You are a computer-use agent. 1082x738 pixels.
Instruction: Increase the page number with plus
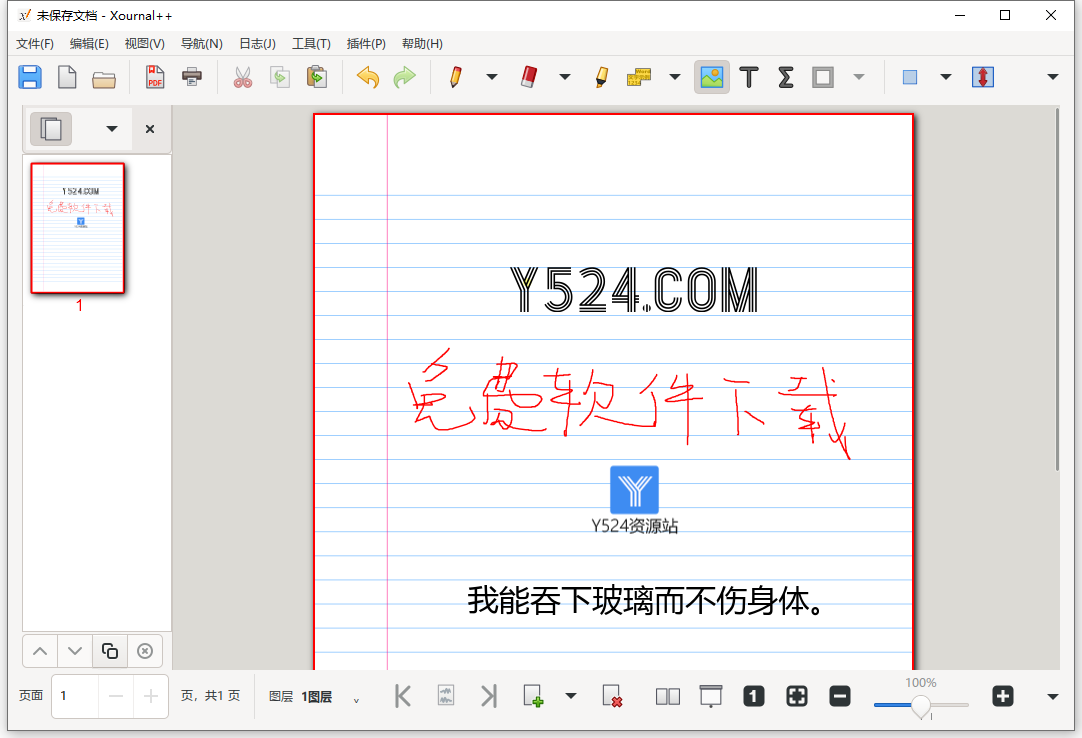150,696
